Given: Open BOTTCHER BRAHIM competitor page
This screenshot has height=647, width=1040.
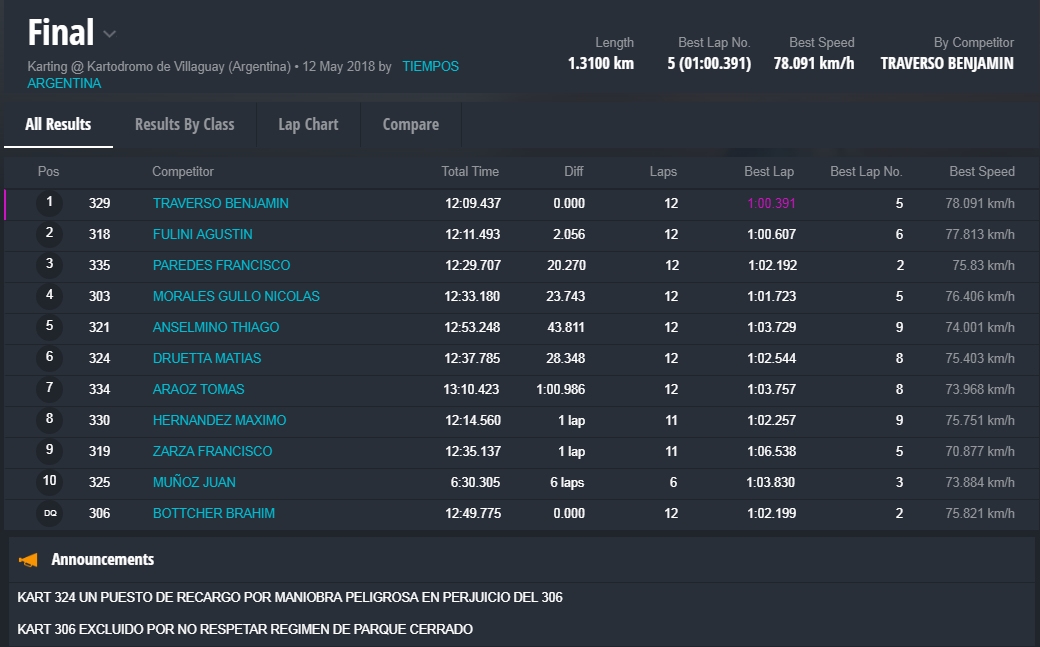Looking at the screenshot, I should click(213, 514).
